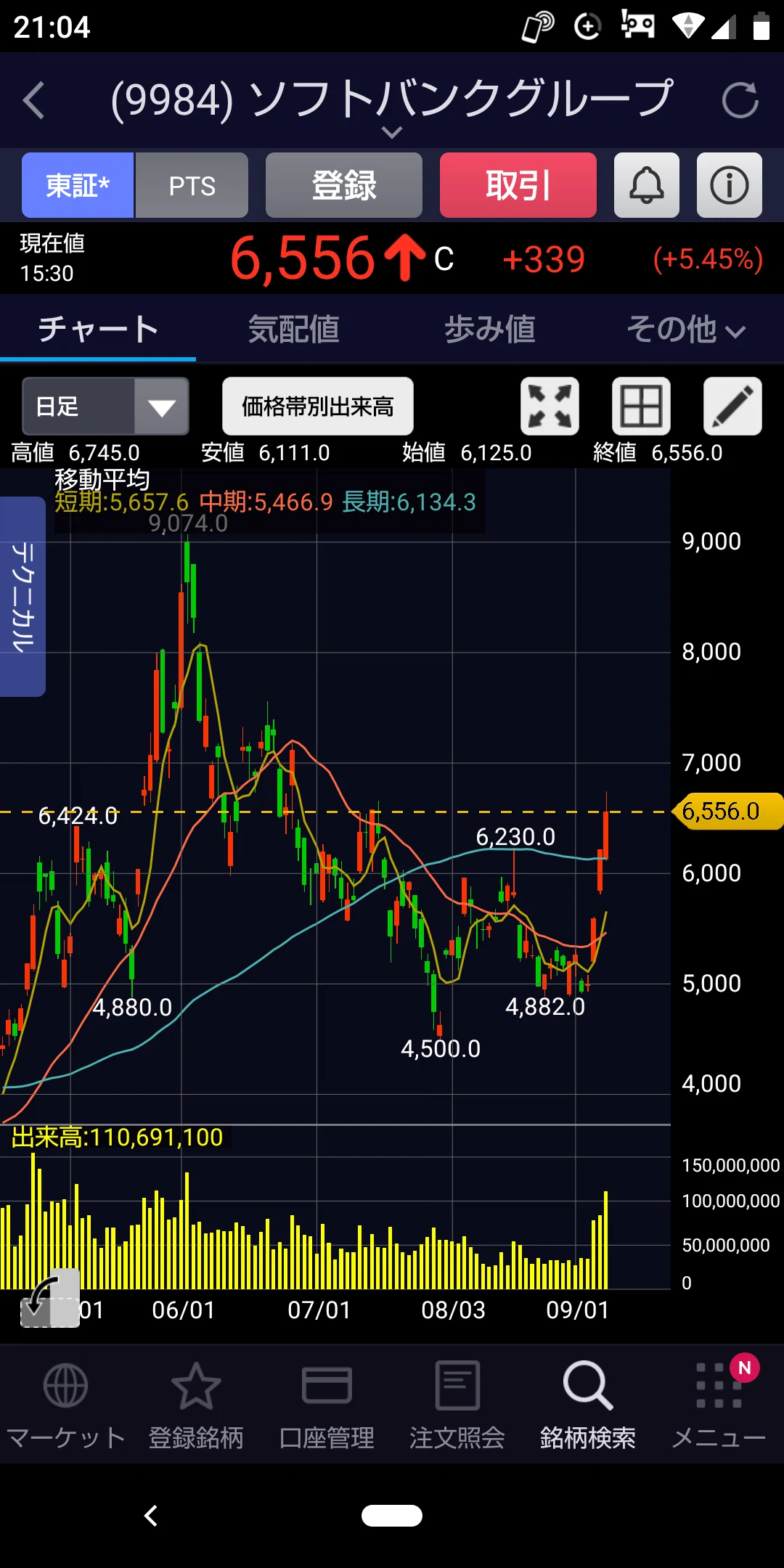Refresh the stock quote
The height and width of the screenshot is (1568, 784).
pyautogui.click(x=740, y=100)
